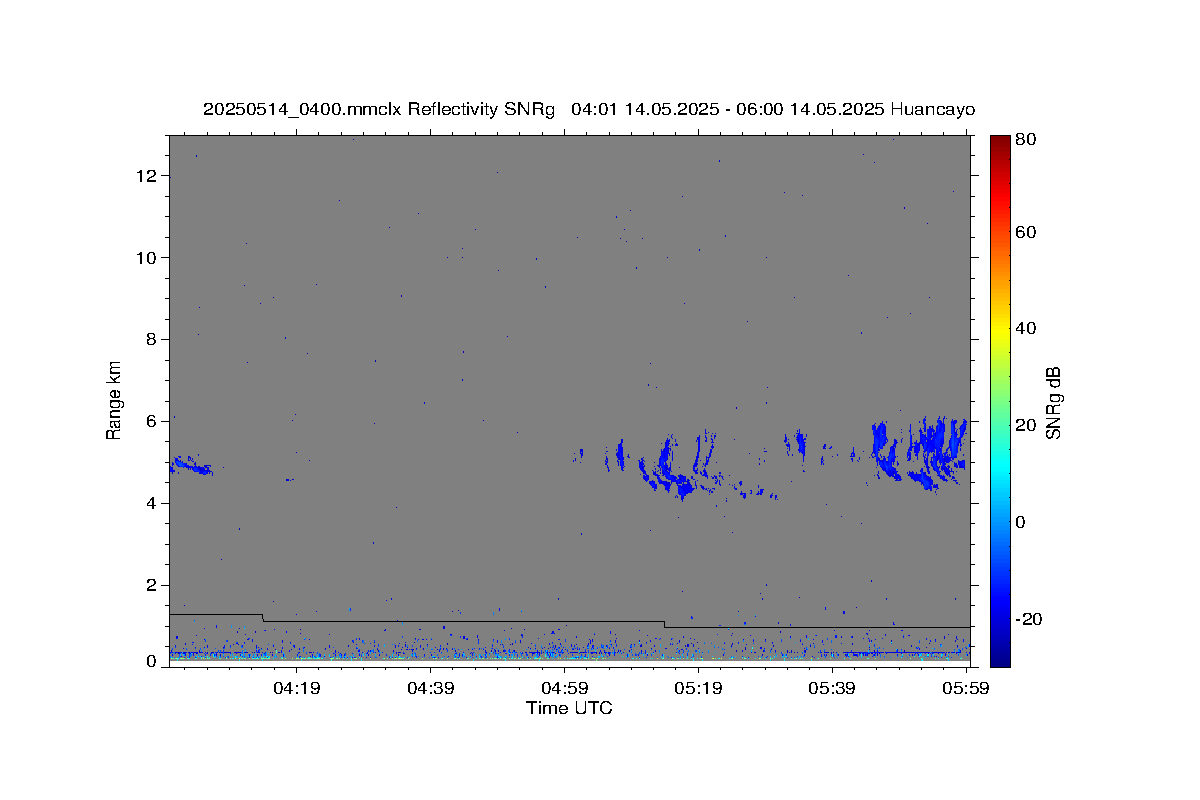
Task: Click the 2 km range tick label
Action: (x=153, y=586)
